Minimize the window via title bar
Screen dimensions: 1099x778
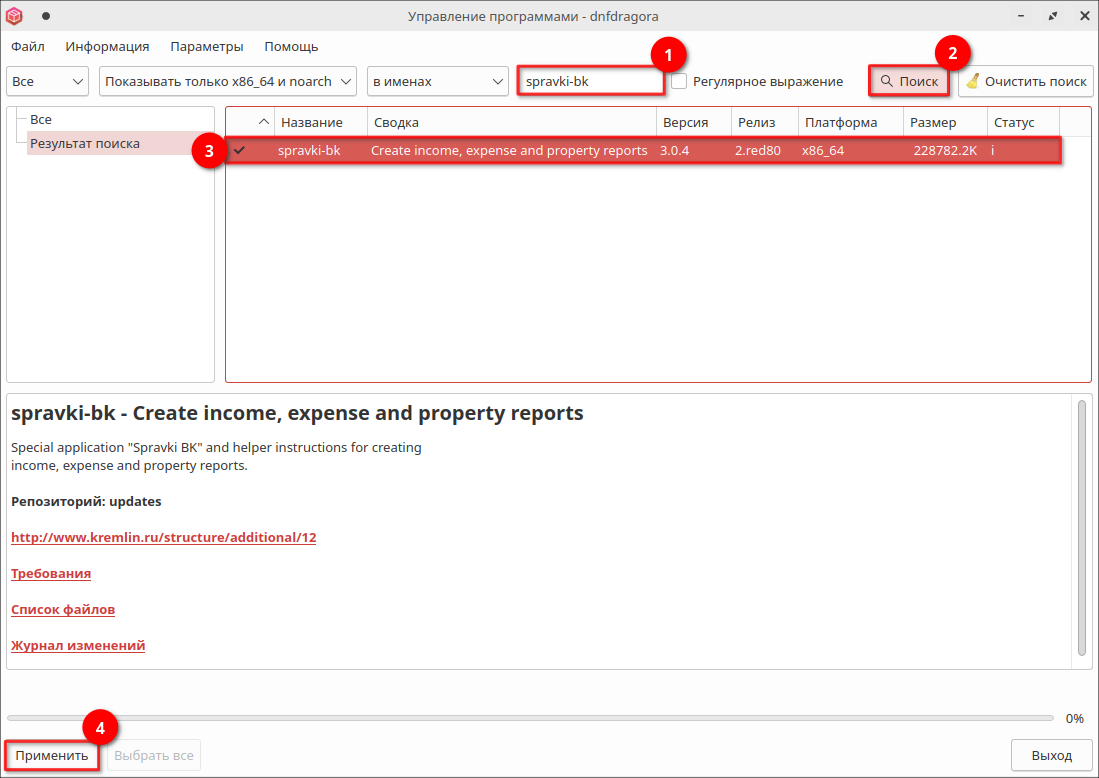pos(1022,16)
